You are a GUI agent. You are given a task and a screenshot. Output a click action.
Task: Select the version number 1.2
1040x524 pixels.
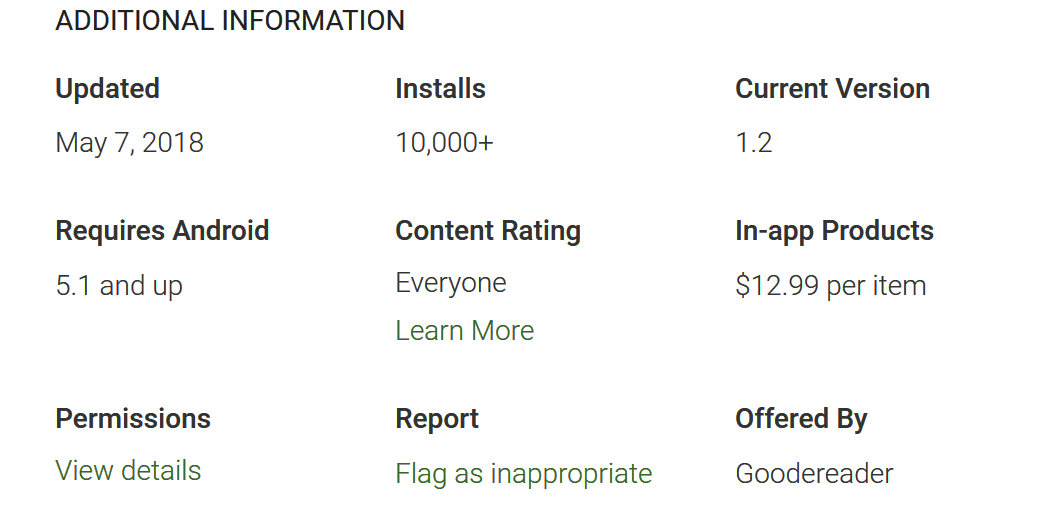753,143
